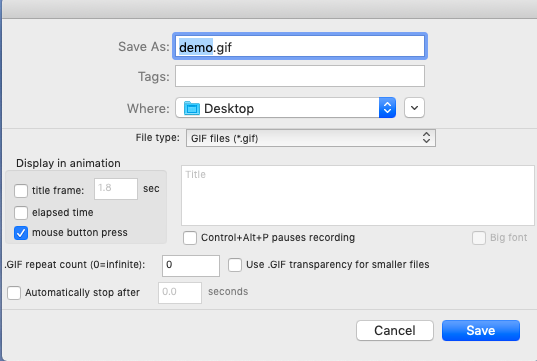Open the Where location dropdown
Viewport: 537px width, 361px height.
pyautogui.click(x=286, y=108)
